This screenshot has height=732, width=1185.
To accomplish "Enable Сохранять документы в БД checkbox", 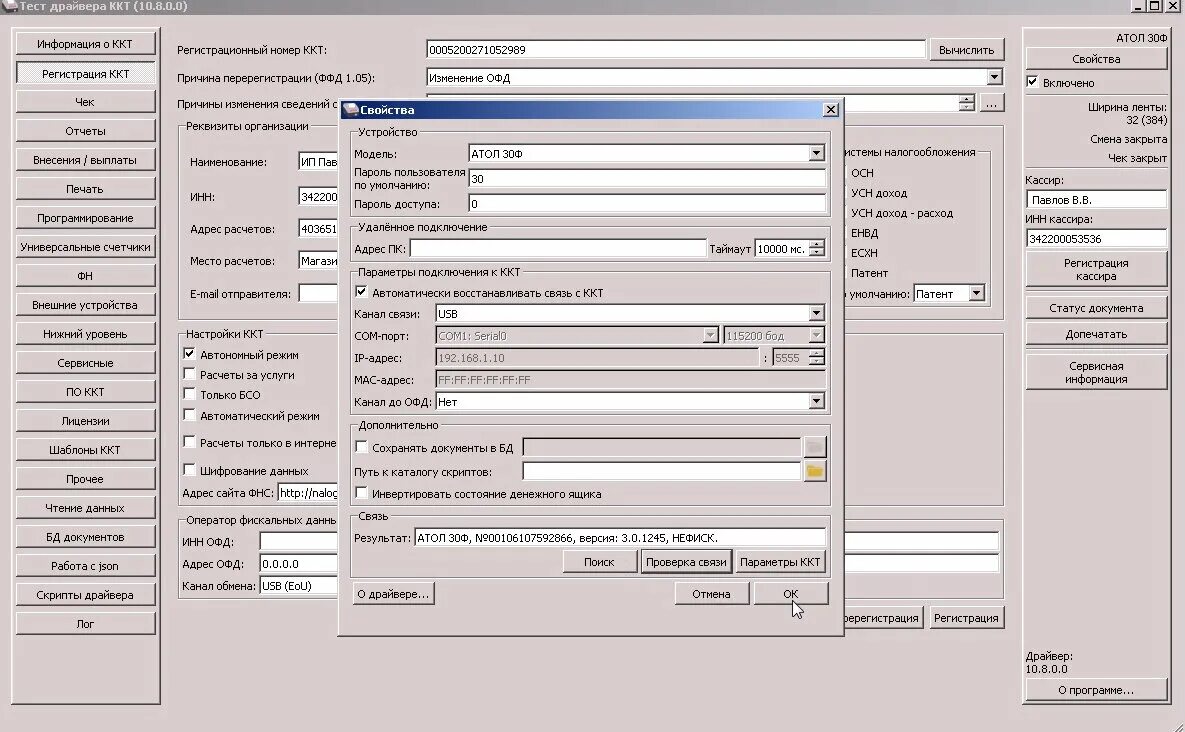I will coord(361,447).
